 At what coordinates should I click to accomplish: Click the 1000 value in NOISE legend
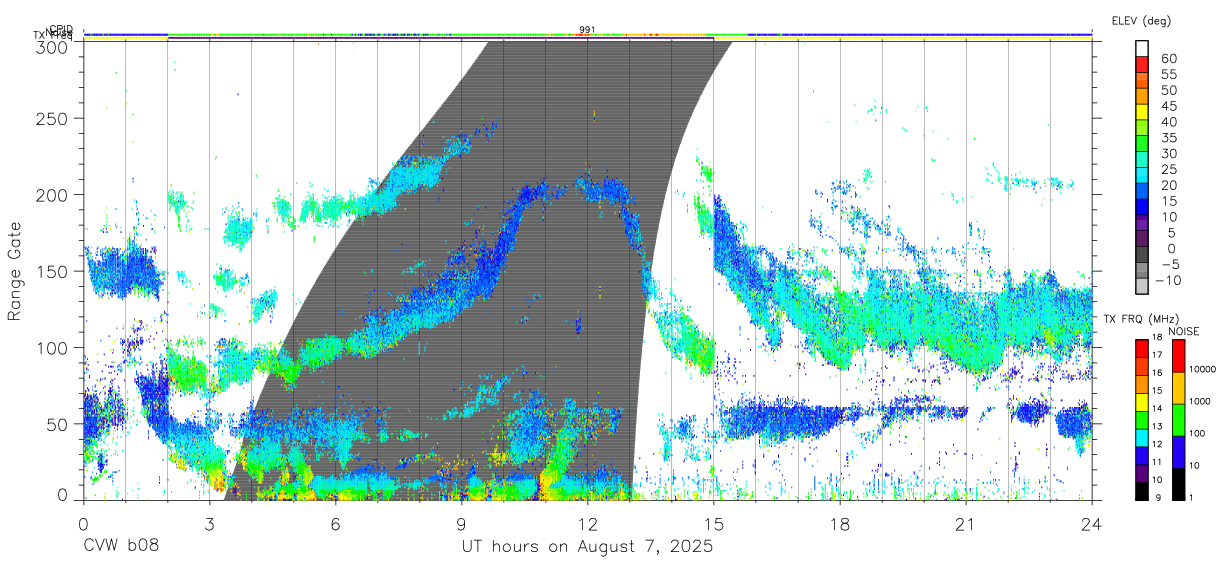(x=1200, y=401)
